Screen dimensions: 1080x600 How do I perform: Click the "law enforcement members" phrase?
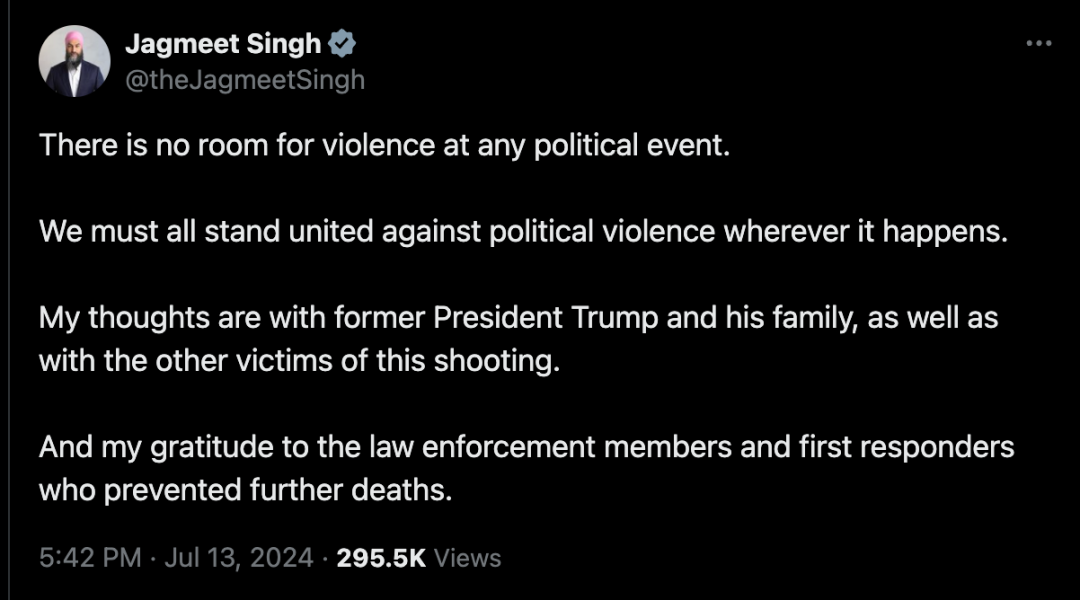[x=550, y=447]
